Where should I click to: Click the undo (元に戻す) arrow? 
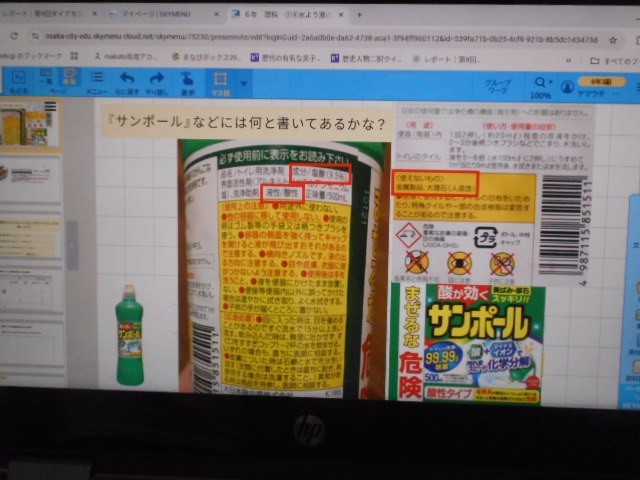[127, 82]
